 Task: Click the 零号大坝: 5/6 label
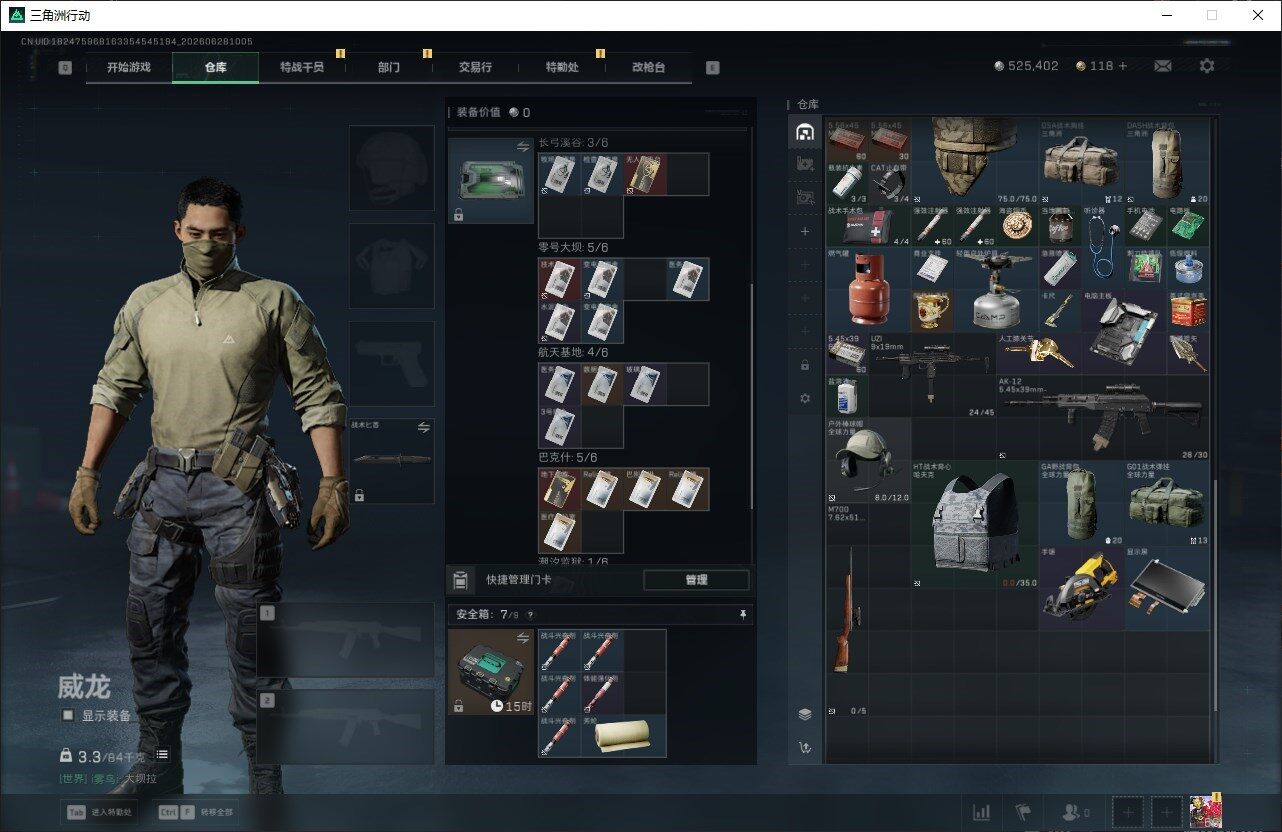pyautogui.click(x=573, y=248)
